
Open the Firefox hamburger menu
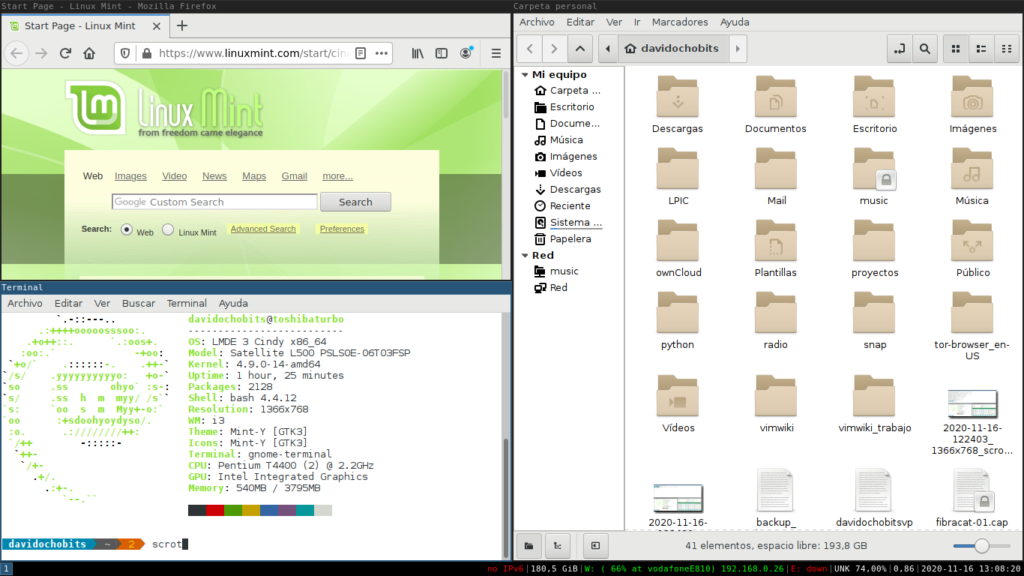(x=496, y=53)
